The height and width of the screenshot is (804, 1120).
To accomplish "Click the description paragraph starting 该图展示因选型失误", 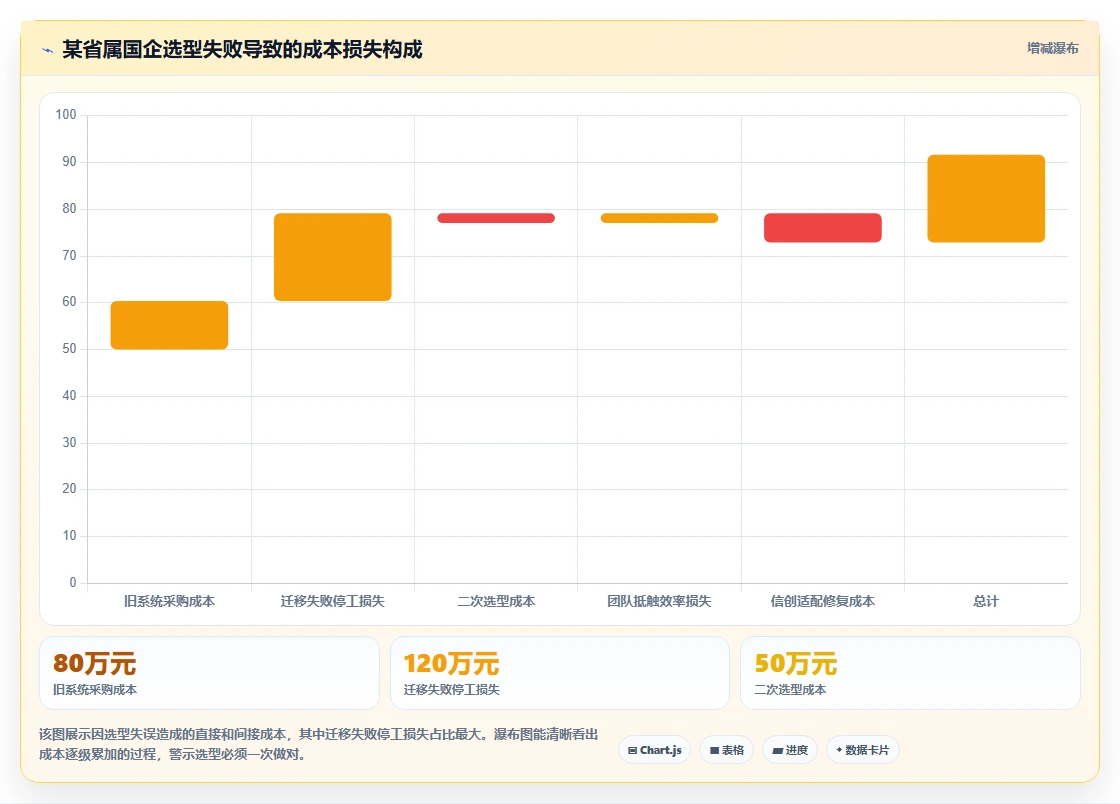I will [319, 744].
